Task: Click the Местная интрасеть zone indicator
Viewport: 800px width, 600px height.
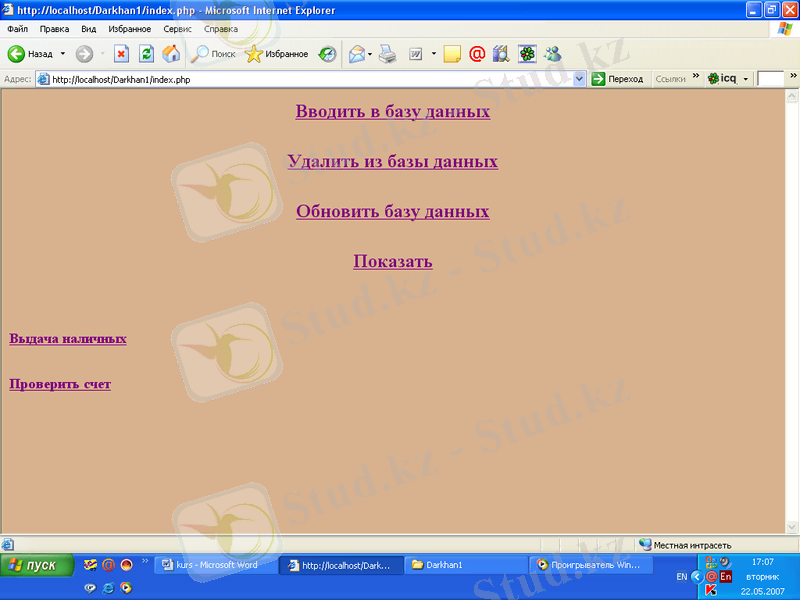Action: [685, 545]
